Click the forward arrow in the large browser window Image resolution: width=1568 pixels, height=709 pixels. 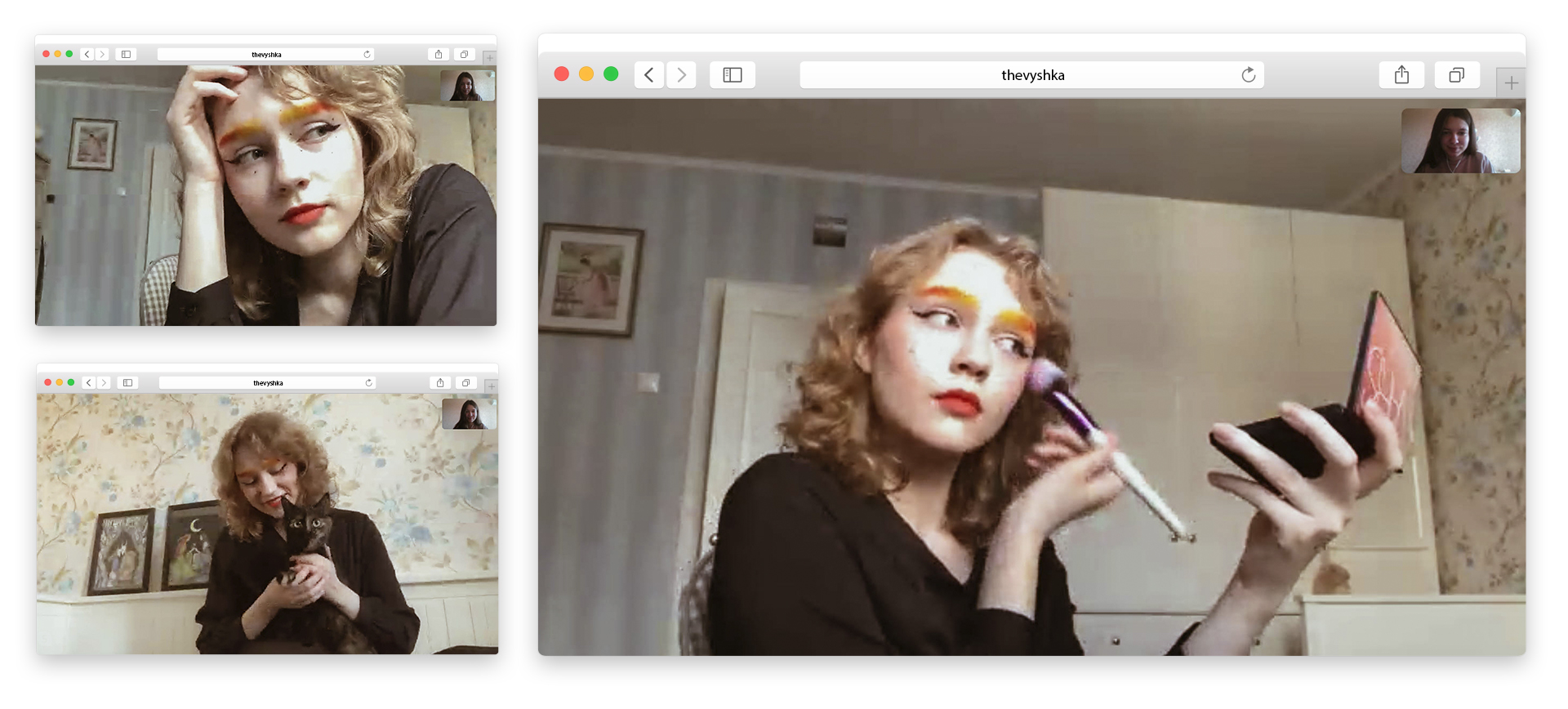tap(681, 75)
